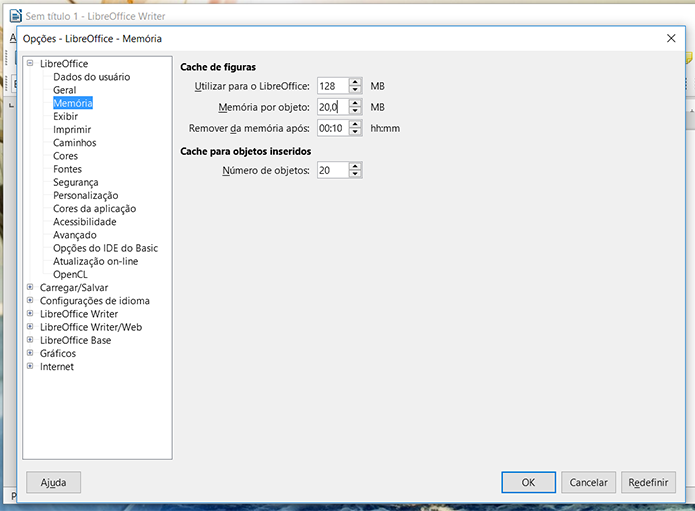Expand the LibreOffice Writer node
The width and height of the screenshot is (695, 511).
pyautogui.click(x=30, y=314)
